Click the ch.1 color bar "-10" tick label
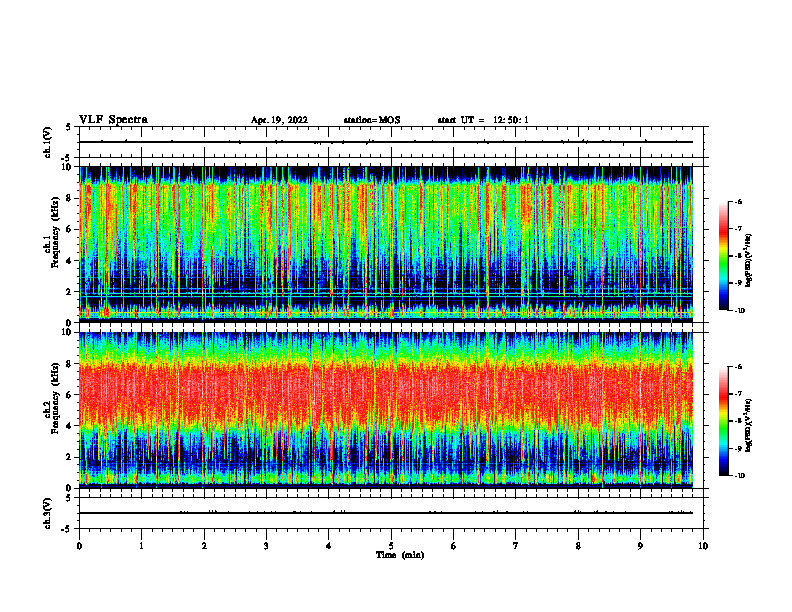The image size is (792, 612). [739, 311]
